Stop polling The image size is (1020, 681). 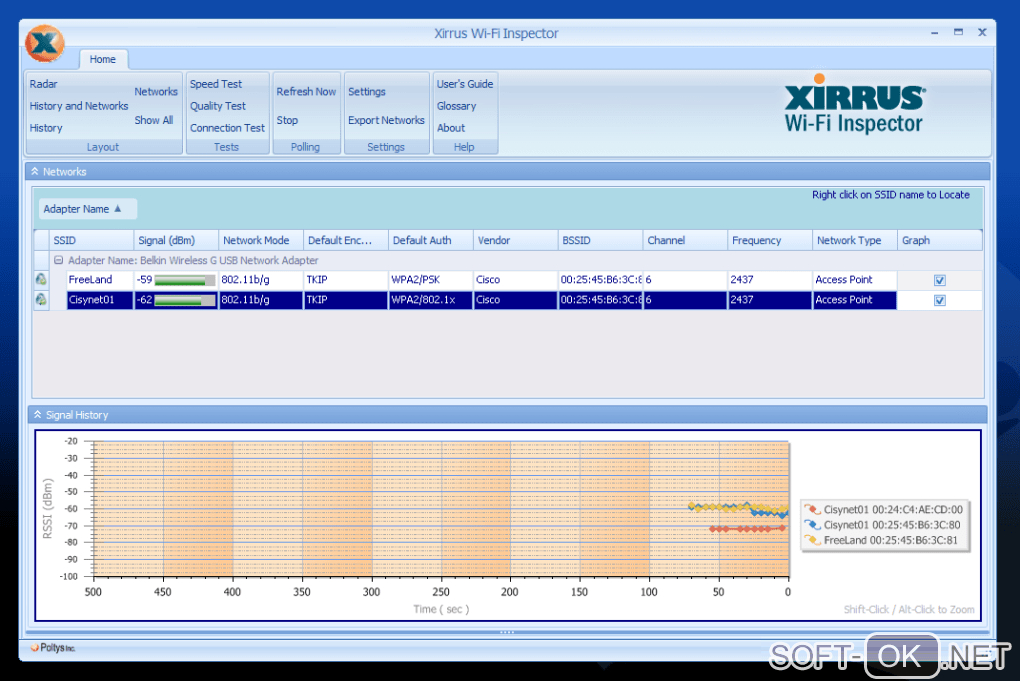pos(288,120)
